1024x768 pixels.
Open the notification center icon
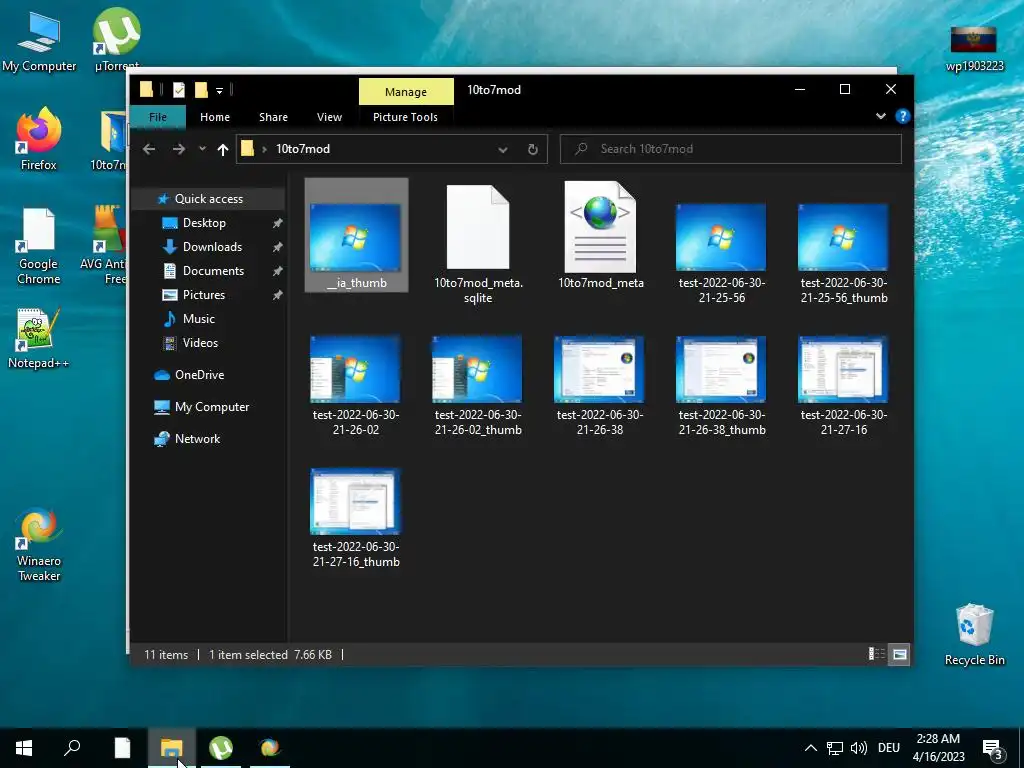coord(992,748)
